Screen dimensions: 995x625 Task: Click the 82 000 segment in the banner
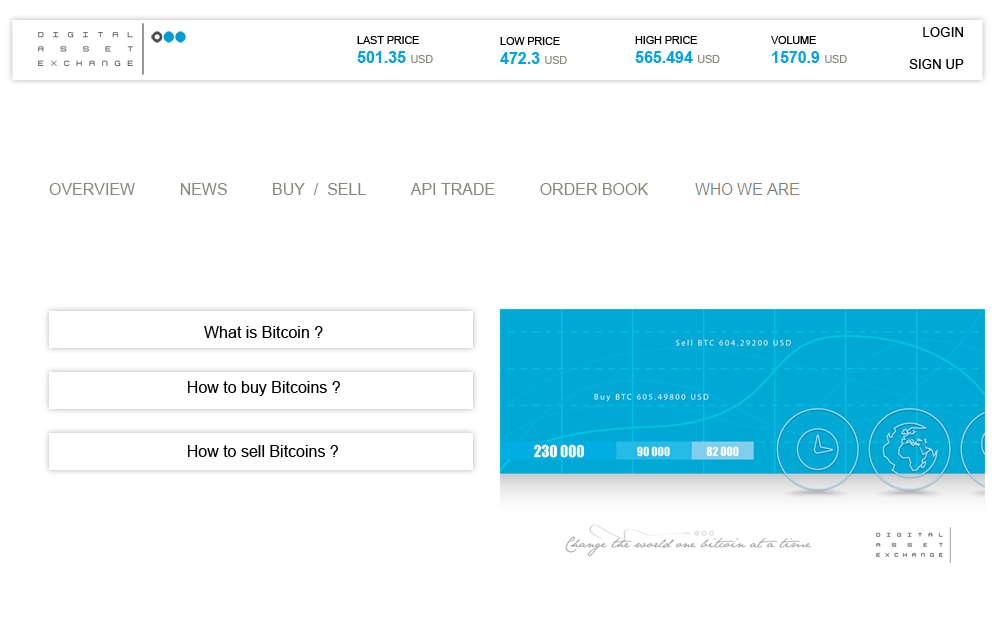[723, 451]
